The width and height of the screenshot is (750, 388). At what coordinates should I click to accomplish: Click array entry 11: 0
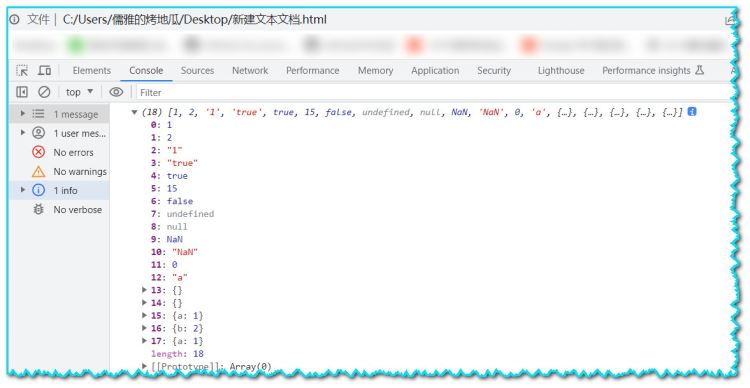coord(164,264)
